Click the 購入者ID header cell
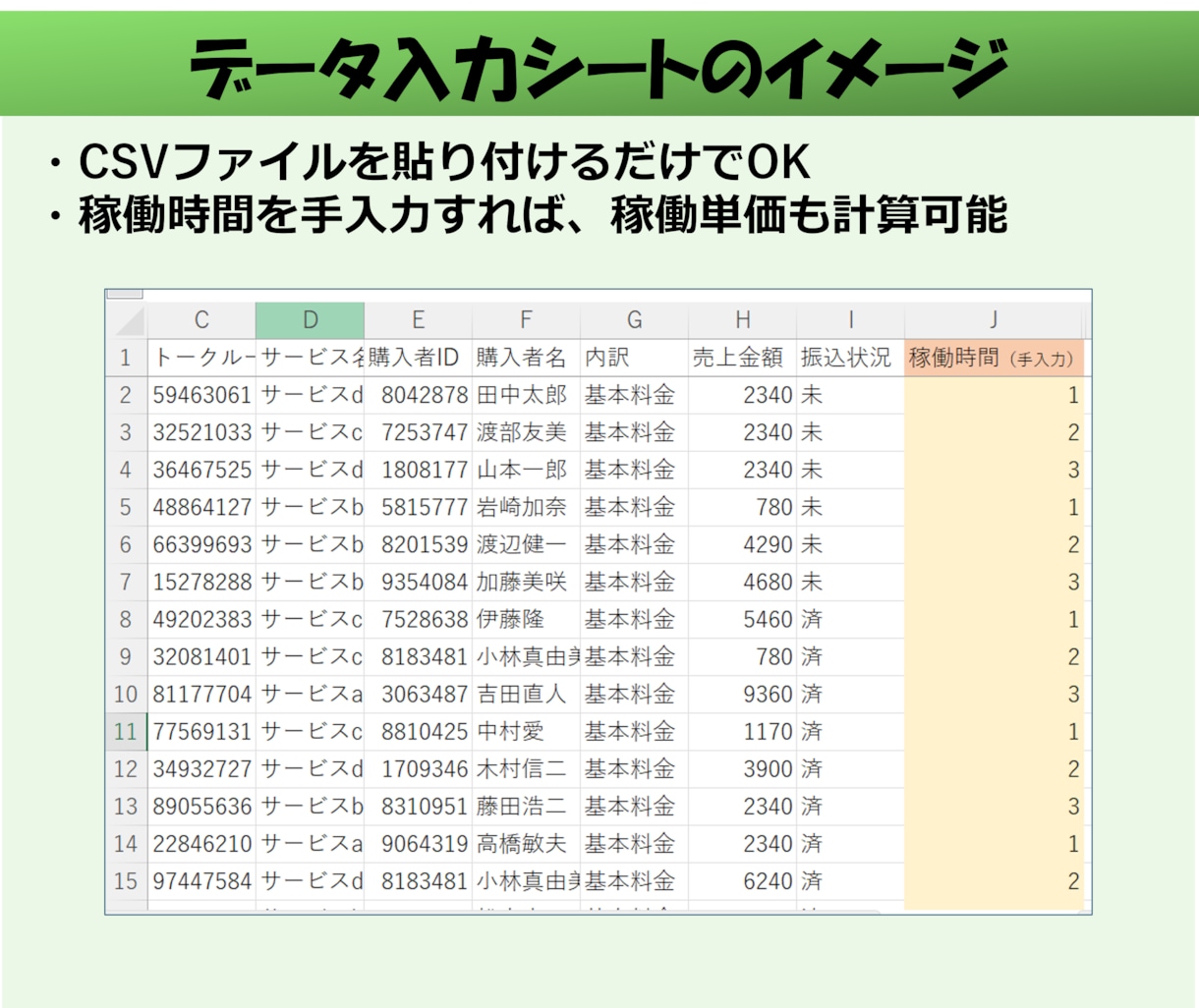The image size is (1199, 1008). coord(418,358)
